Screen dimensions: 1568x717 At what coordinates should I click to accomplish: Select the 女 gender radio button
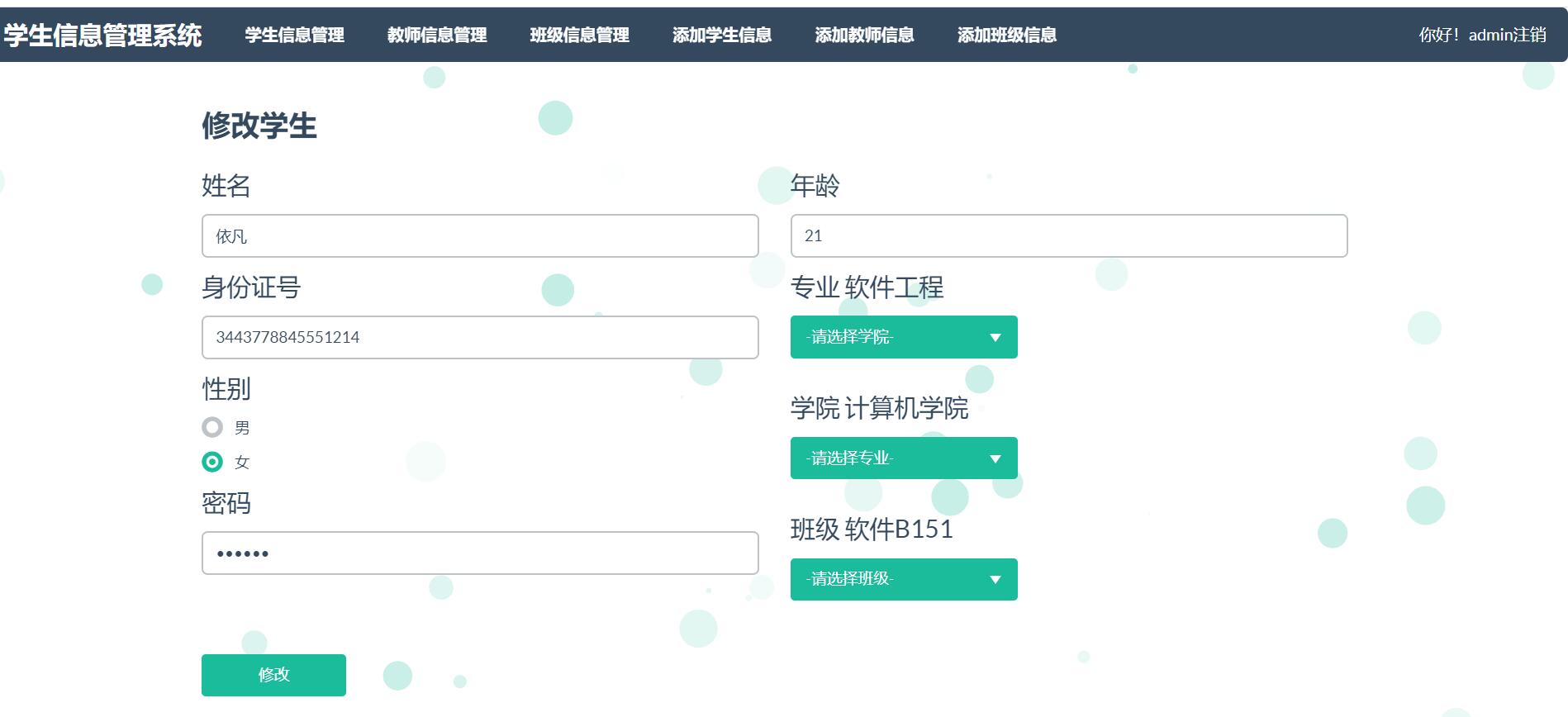pyautogui.click(x=212, y=462)
